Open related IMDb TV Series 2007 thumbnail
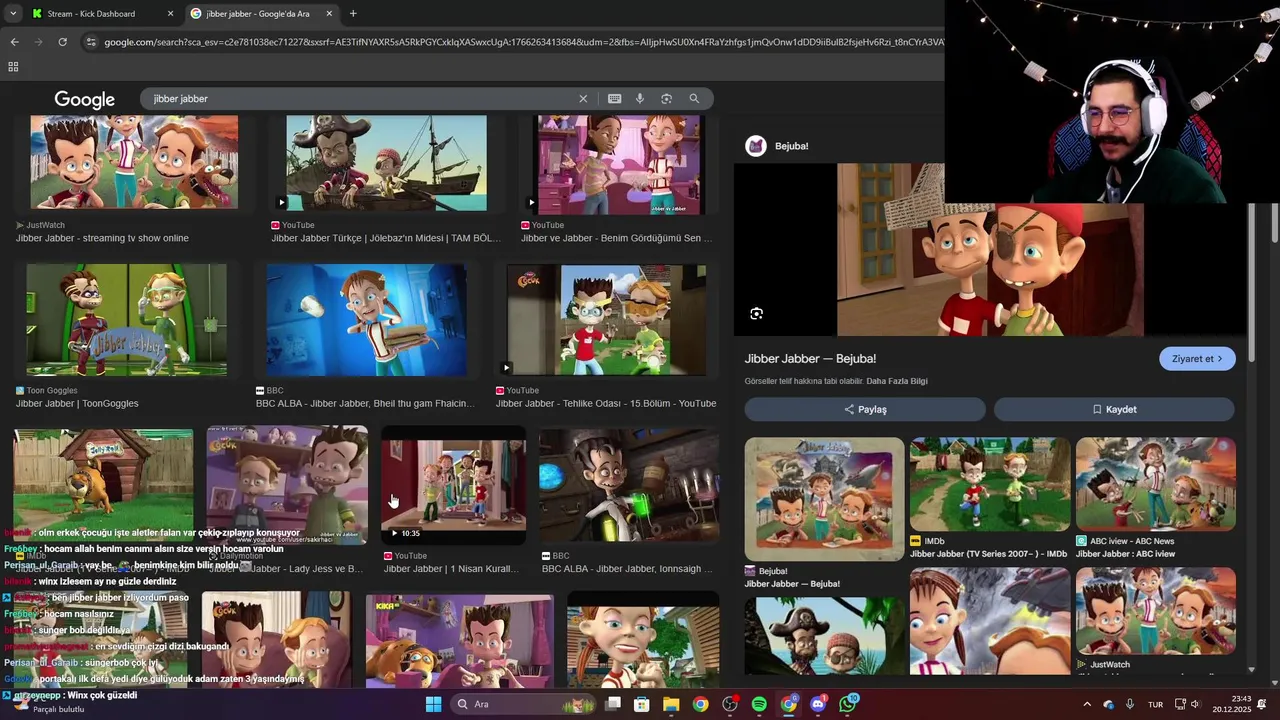The width and height of the screenshot is (1280, 720). [x=990, y=484]
